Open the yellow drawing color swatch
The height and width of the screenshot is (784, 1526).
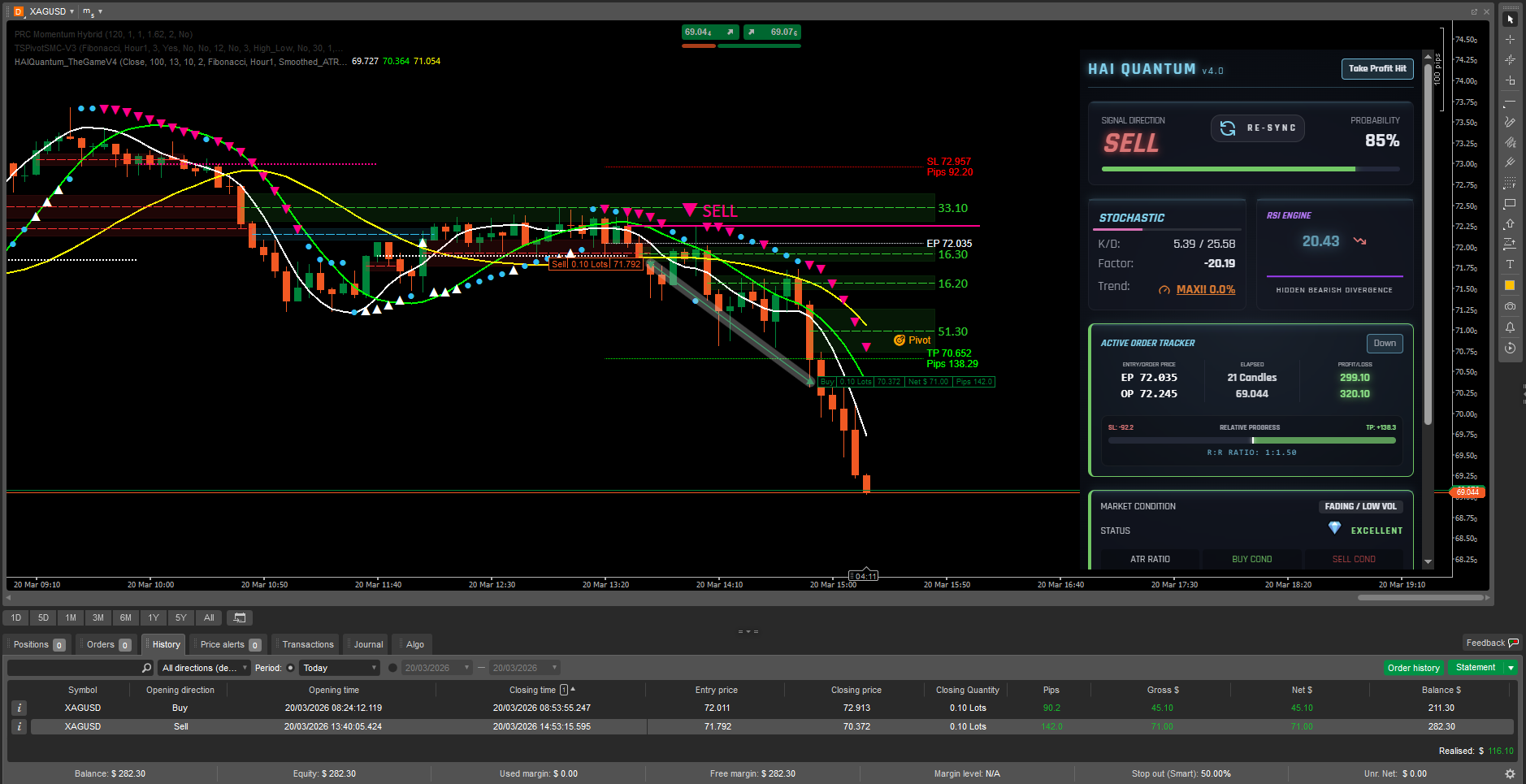[1510, 285]
